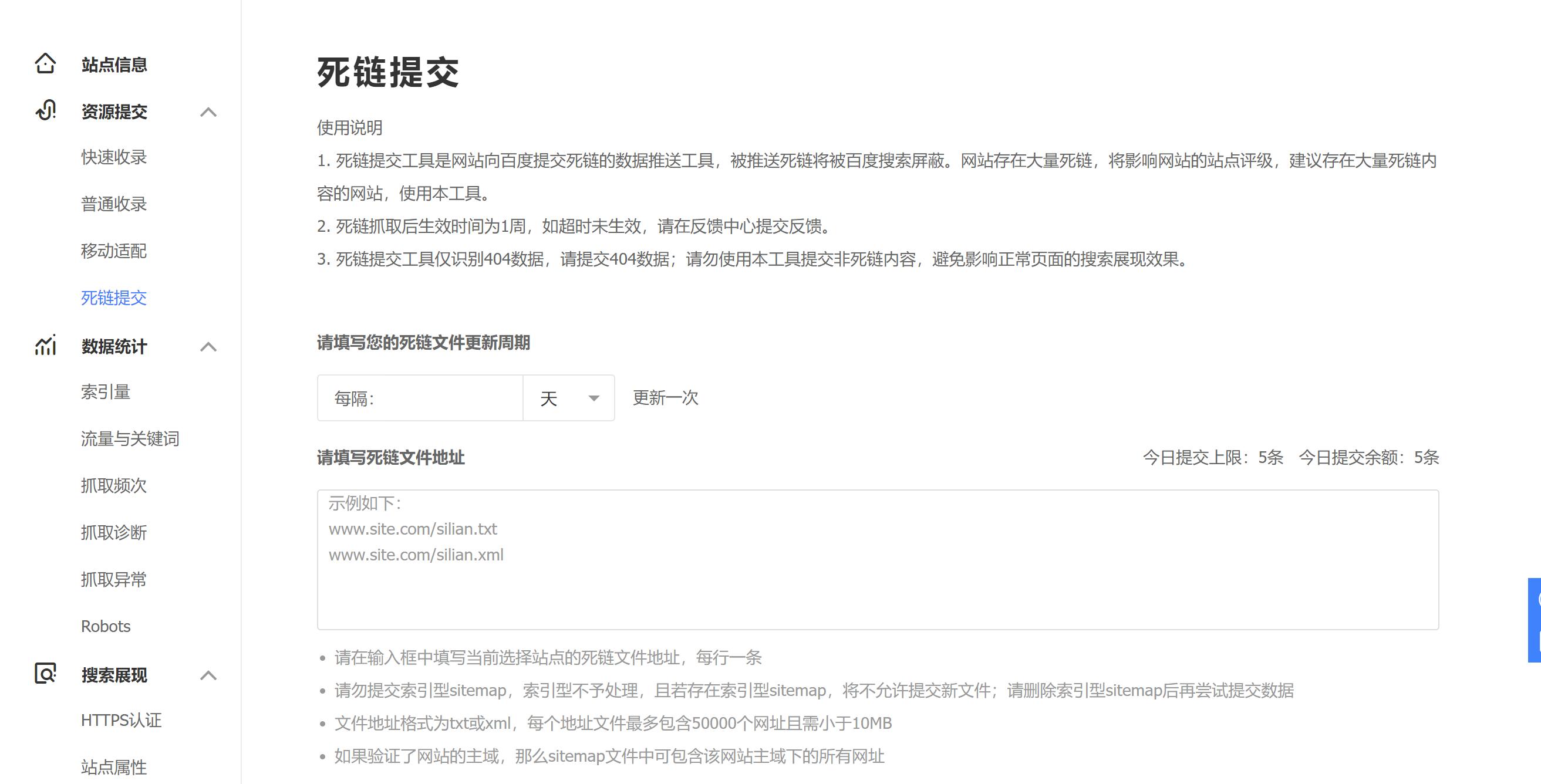Screen dimensions: 1541x784
Task: Click the 数据统计 chart icon
Action: [45, 346]
